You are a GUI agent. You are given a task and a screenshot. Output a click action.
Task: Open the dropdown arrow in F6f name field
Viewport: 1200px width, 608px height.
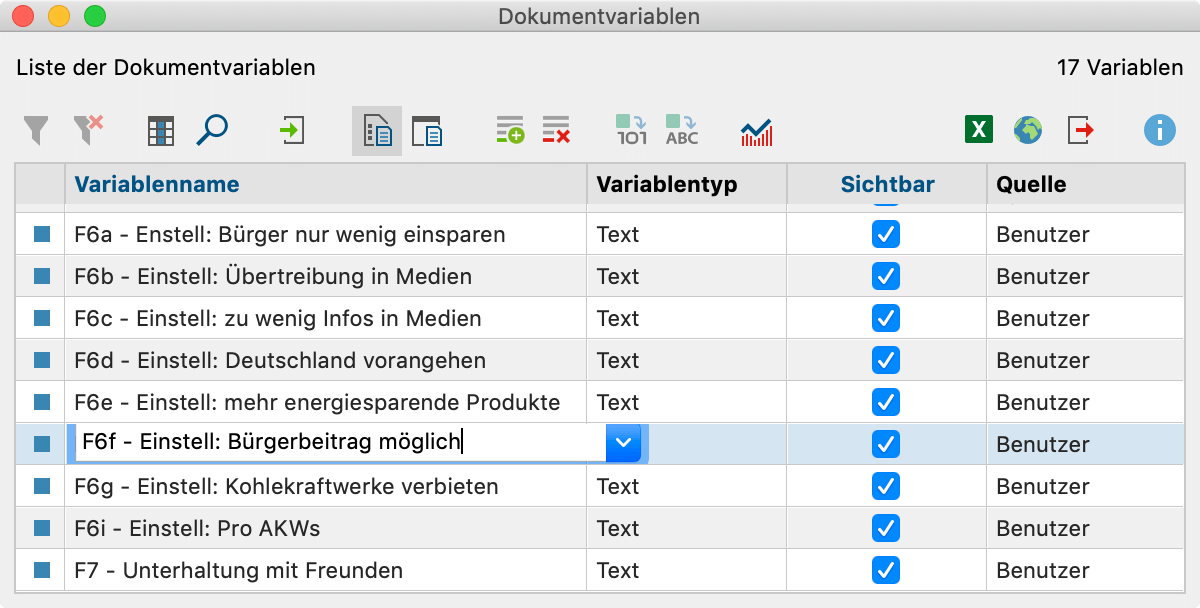tap(624, 442)
